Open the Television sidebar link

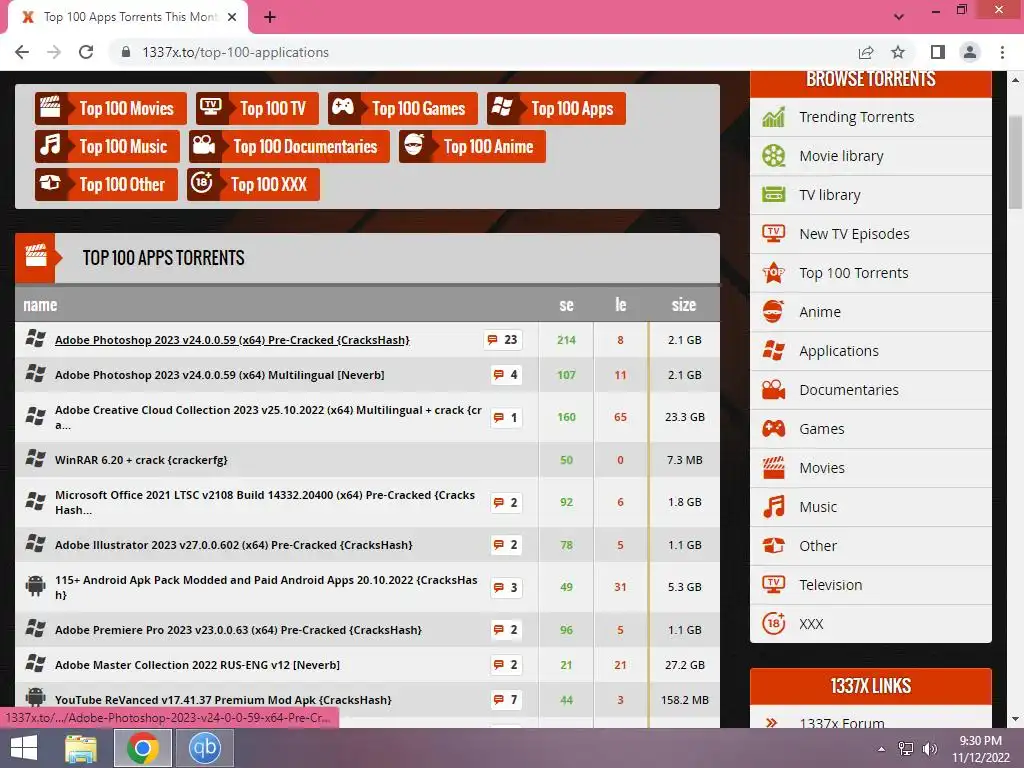pos(831,584)
